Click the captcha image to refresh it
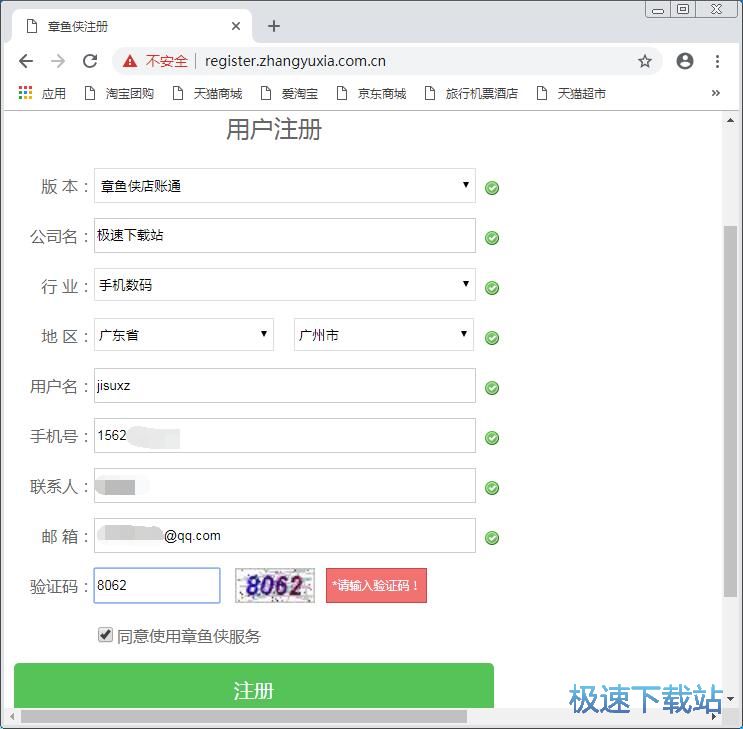 pos(274,585)
